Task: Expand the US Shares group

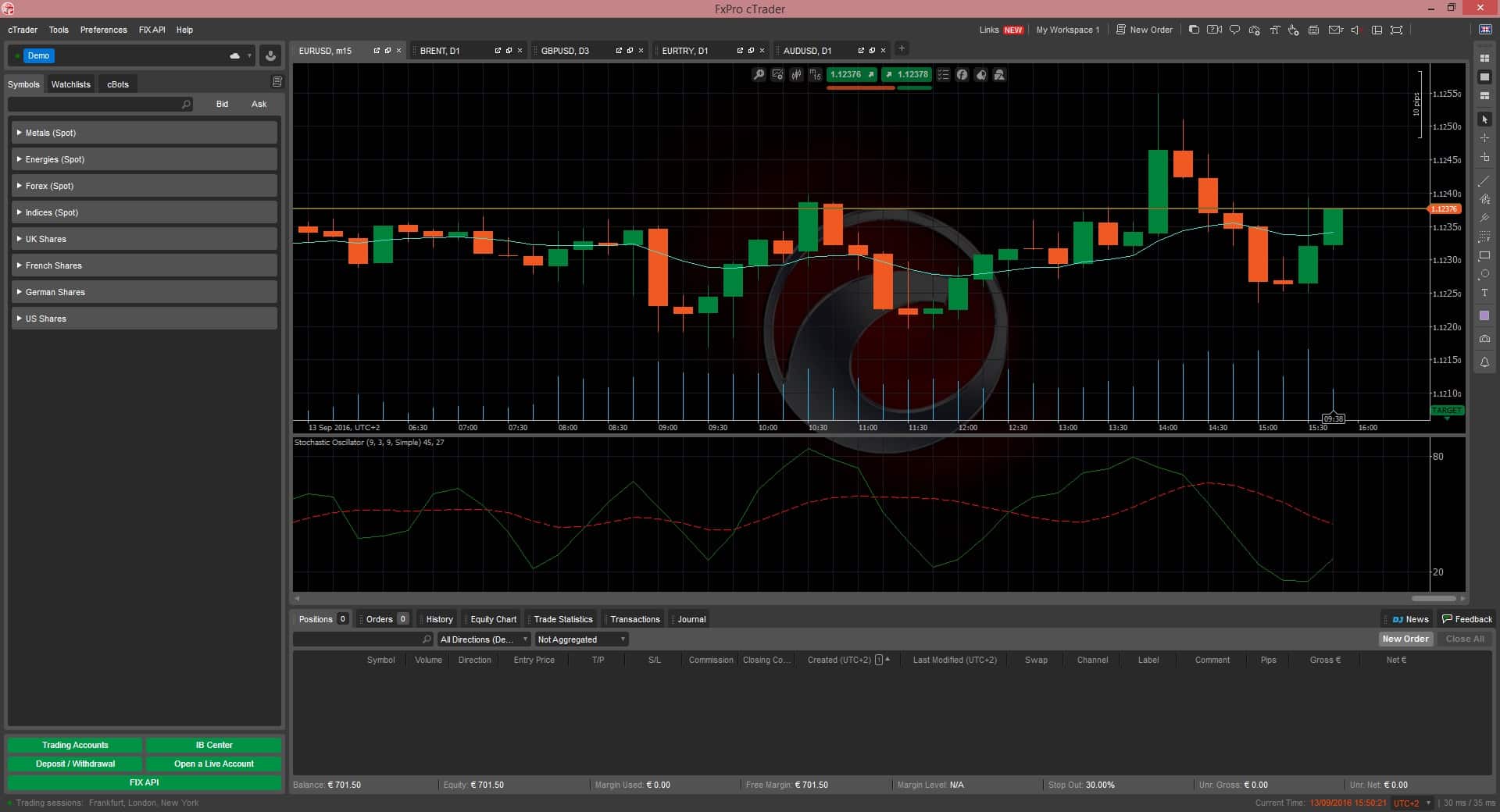Action: (145, 319)
